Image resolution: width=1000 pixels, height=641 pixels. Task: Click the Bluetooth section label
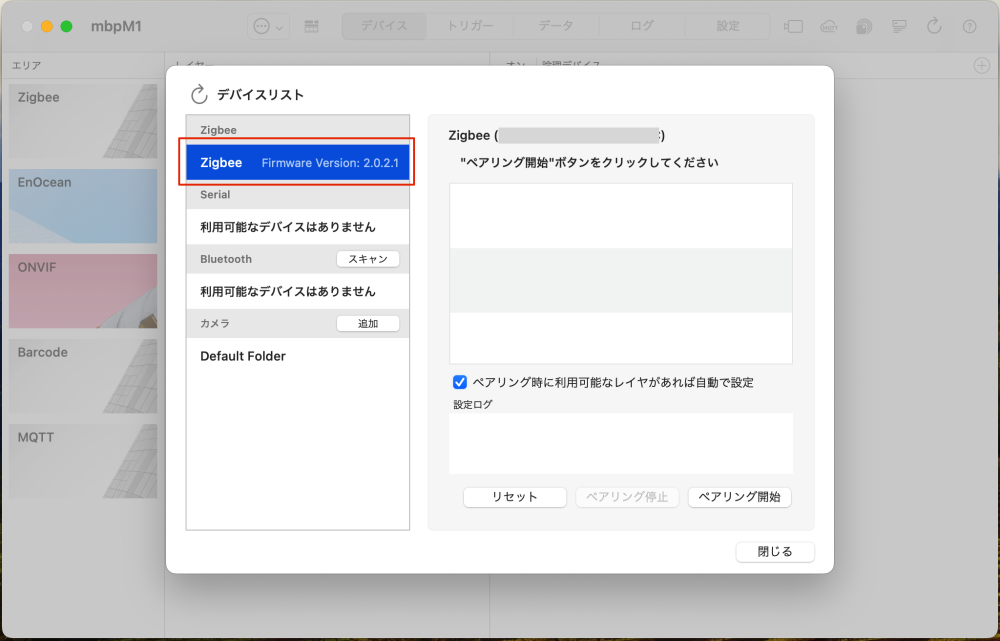click(x=226, y=259)
